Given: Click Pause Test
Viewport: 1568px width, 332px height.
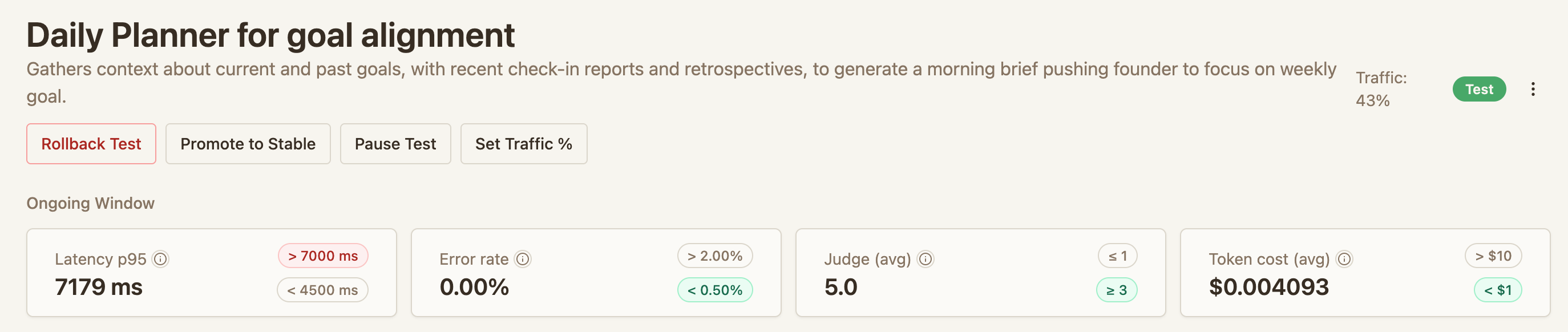Looking at the screenshot, I should click(x=395, y=144).
